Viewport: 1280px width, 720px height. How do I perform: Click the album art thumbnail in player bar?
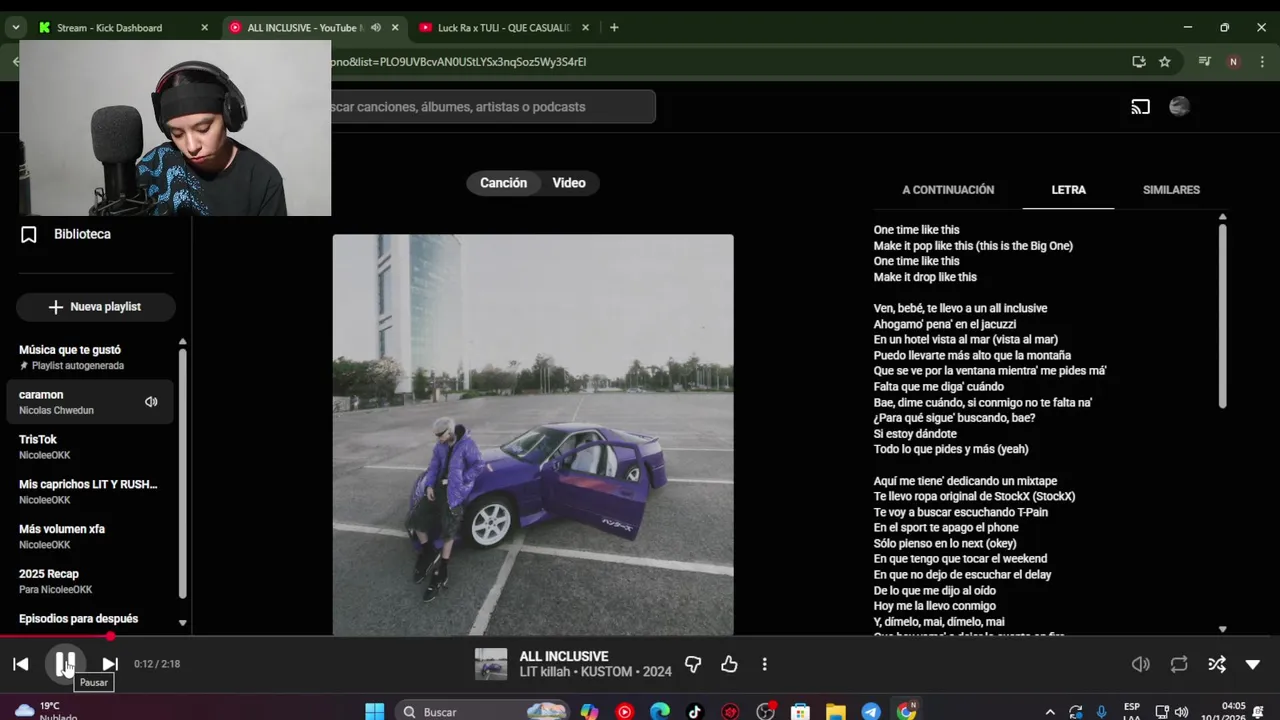coord(491,664)
